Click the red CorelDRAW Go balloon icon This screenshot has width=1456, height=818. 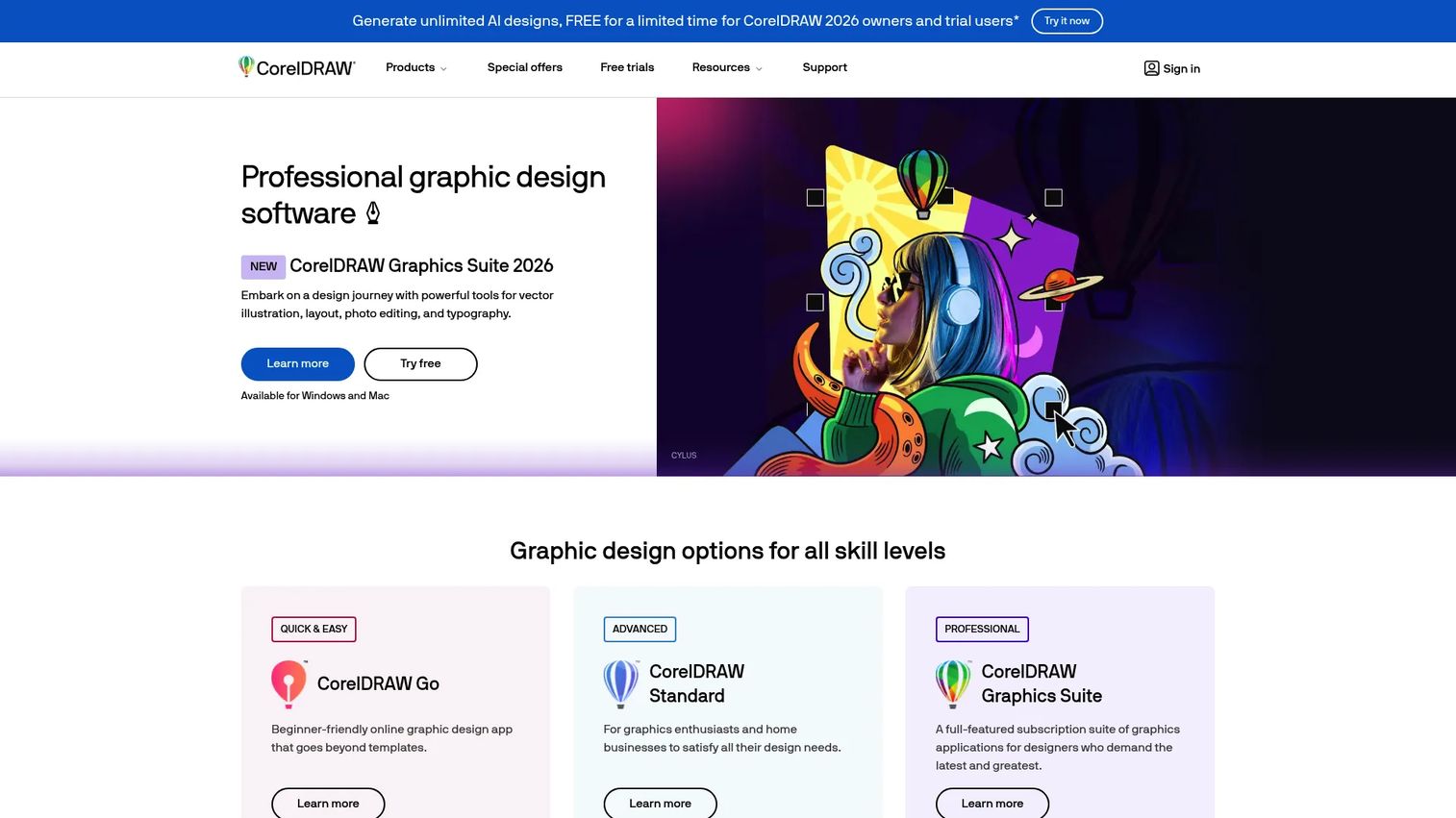(289, 683)
